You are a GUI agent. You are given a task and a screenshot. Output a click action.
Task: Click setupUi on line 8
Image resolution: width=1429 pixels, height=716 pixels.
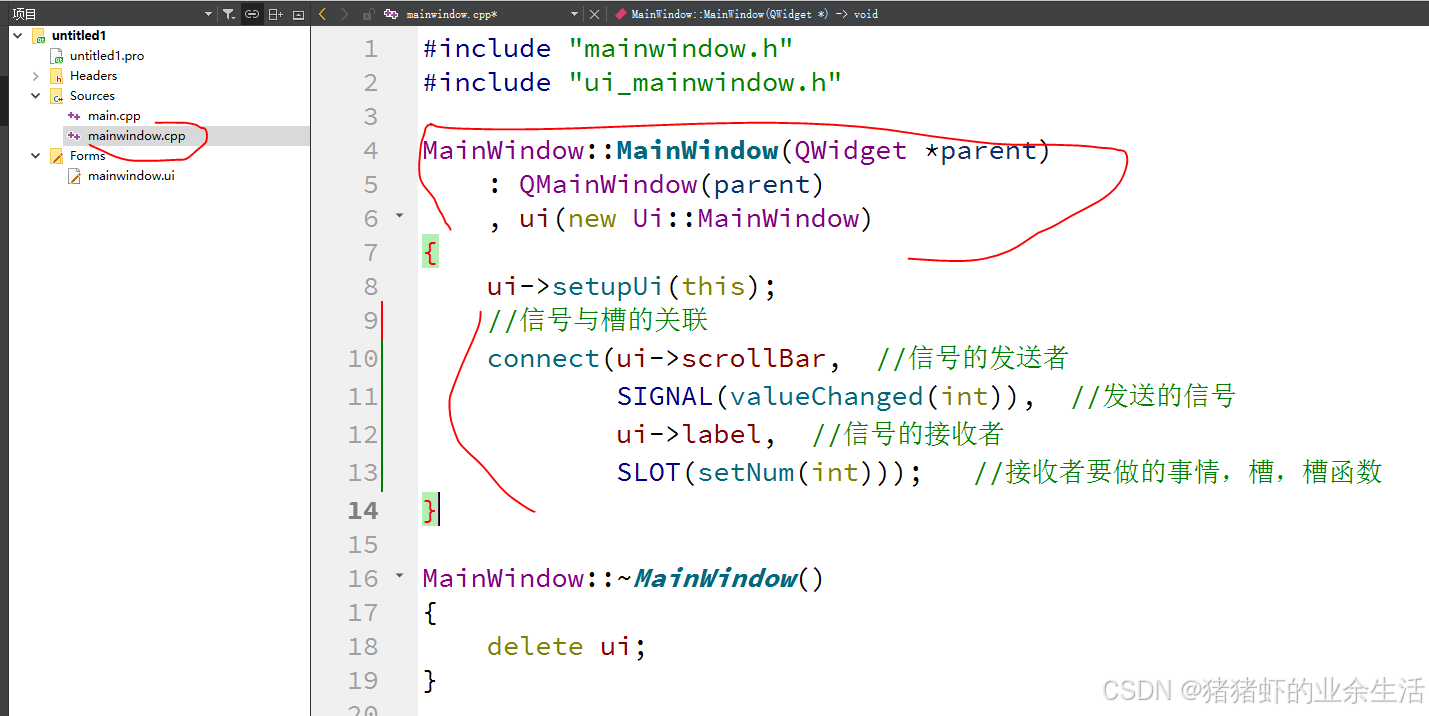pos(608,287)
